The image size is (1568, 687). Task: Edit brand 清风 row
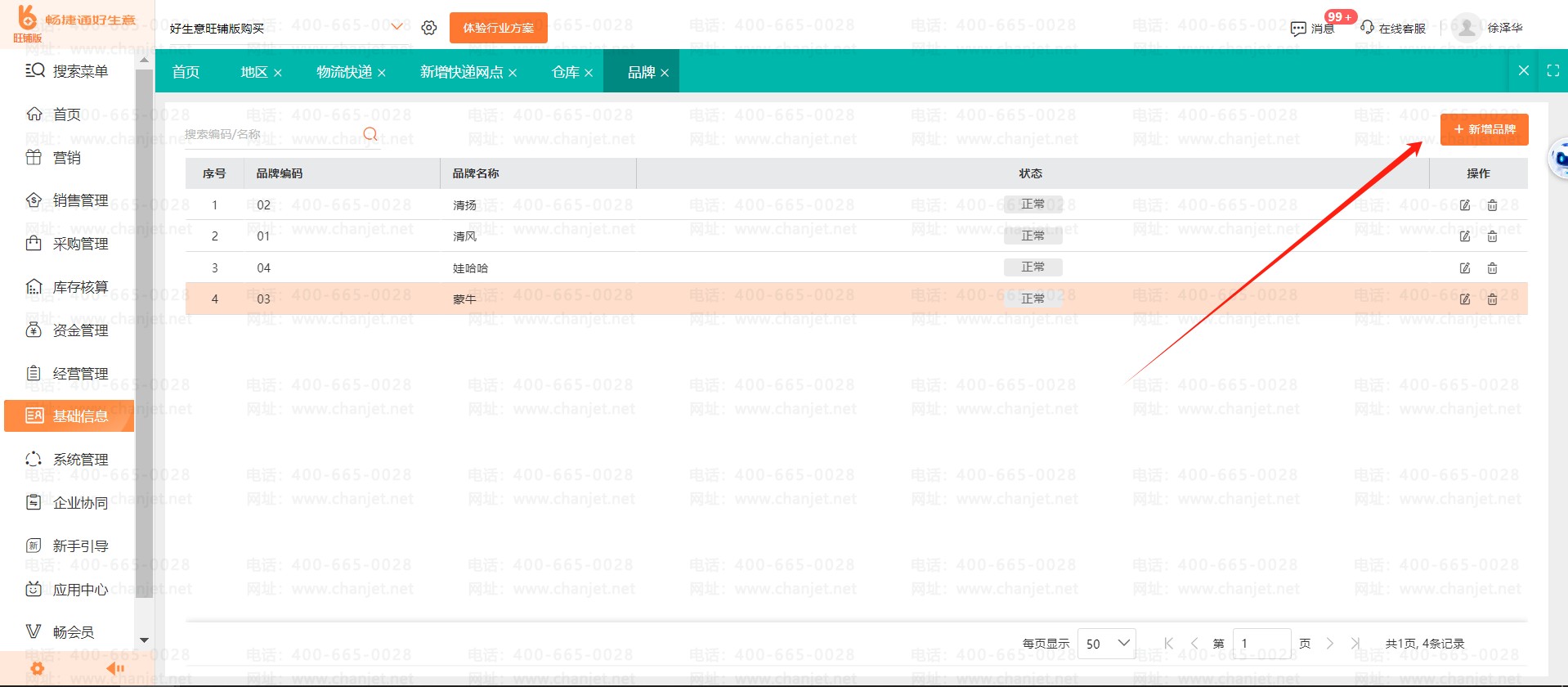pyautogui.click(x=1465, y=236)
